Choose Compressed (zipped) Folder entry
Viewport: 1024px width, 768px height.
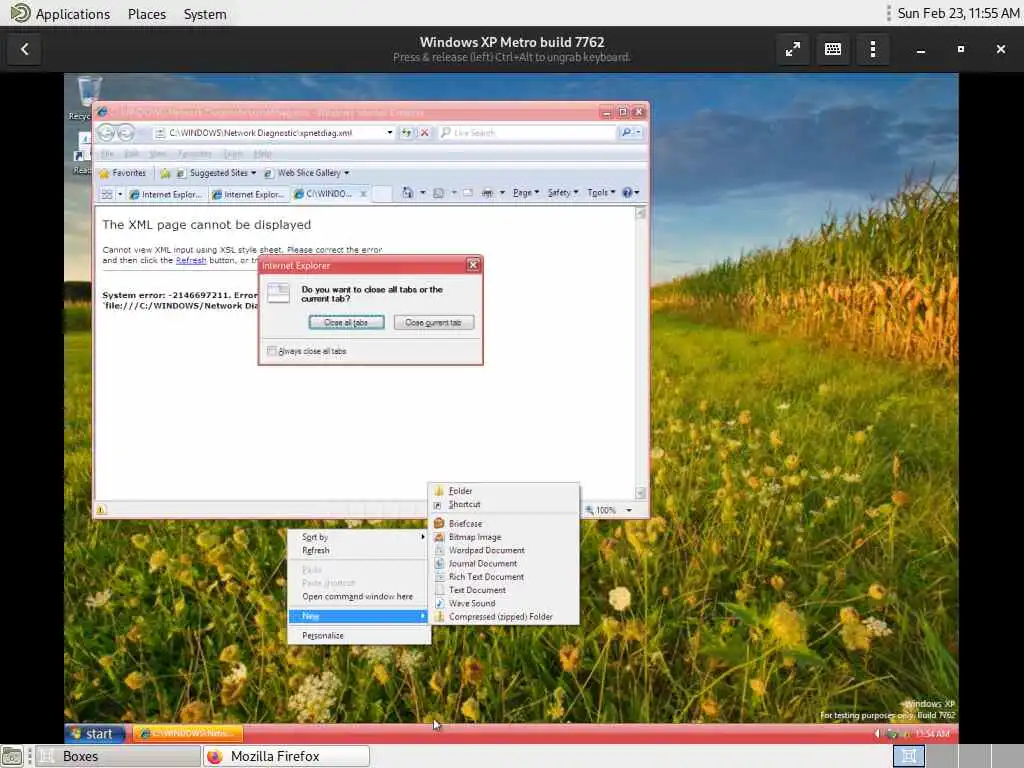click(x=504, y=616)
